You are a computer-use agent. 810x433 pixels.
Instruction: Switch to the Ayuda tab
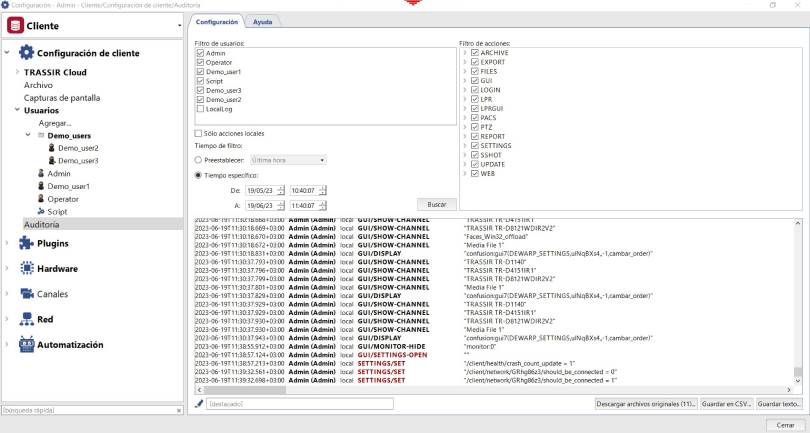click(x=263, y=21)
